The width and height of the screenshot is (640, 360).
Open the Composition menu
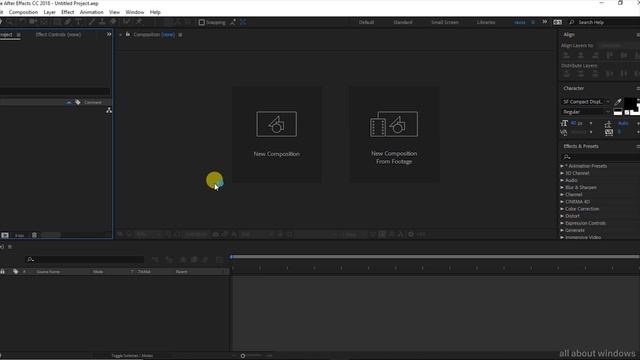[x=23, y=12]
